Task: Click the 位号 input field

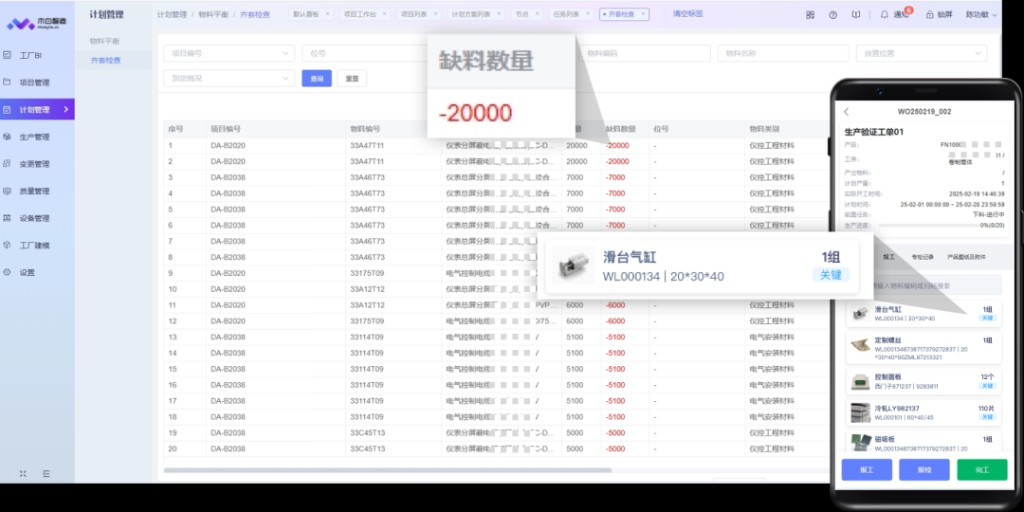Action: click(x=364, y=54)
